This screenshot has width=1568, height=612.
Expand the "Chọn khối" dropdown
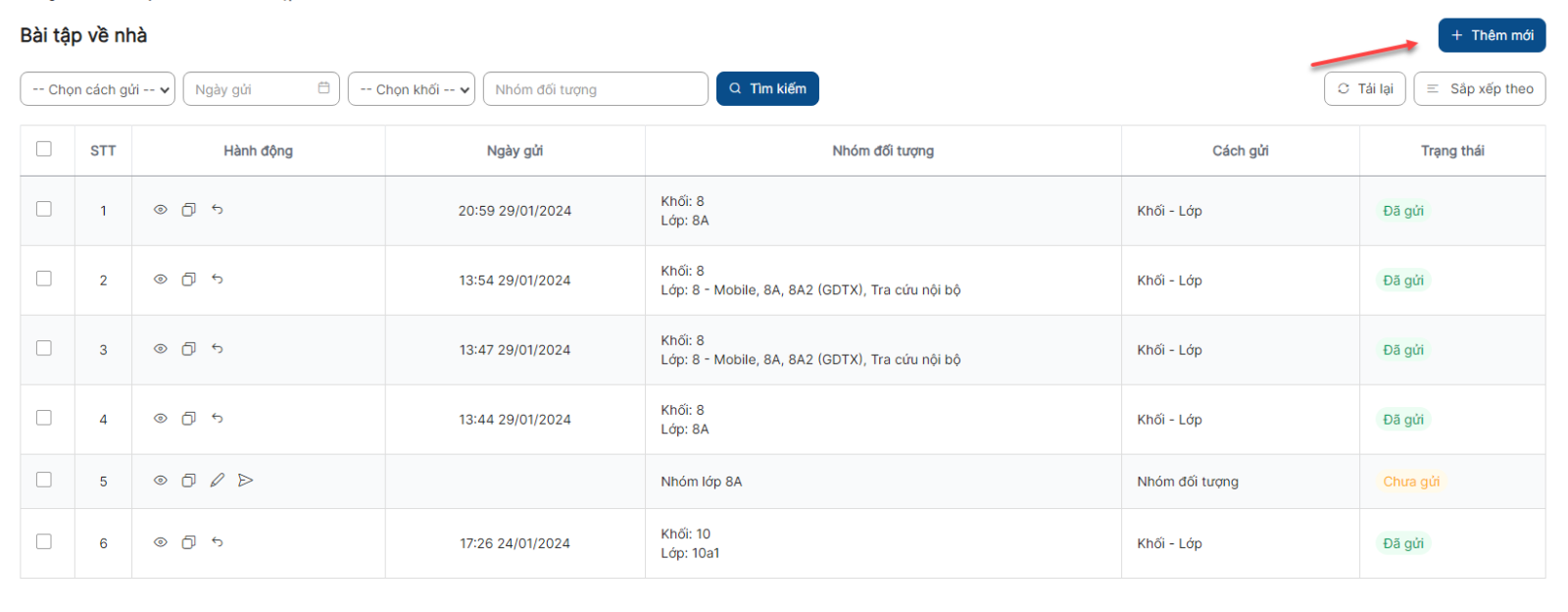[412, 89]
